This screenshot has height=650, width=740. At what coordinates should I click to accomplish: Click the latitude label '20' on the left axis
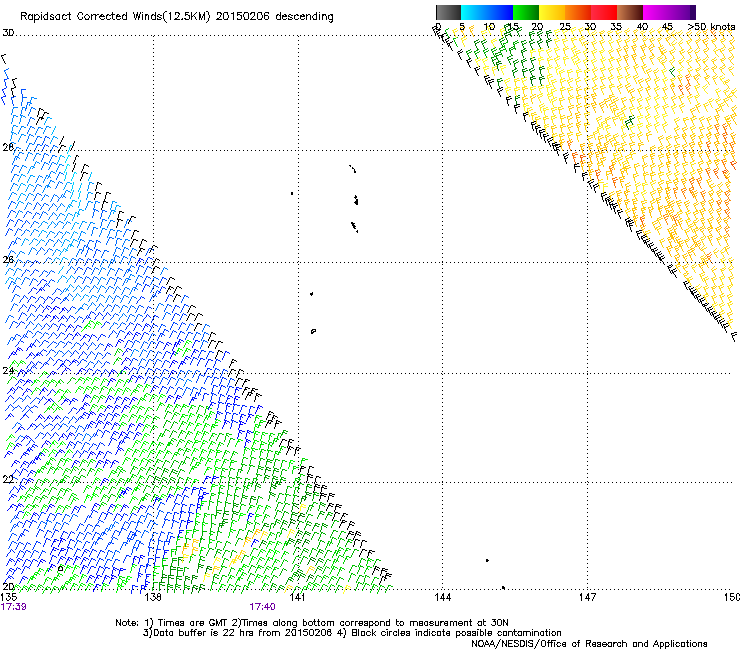pyautogui.click(x=8, y=586)
